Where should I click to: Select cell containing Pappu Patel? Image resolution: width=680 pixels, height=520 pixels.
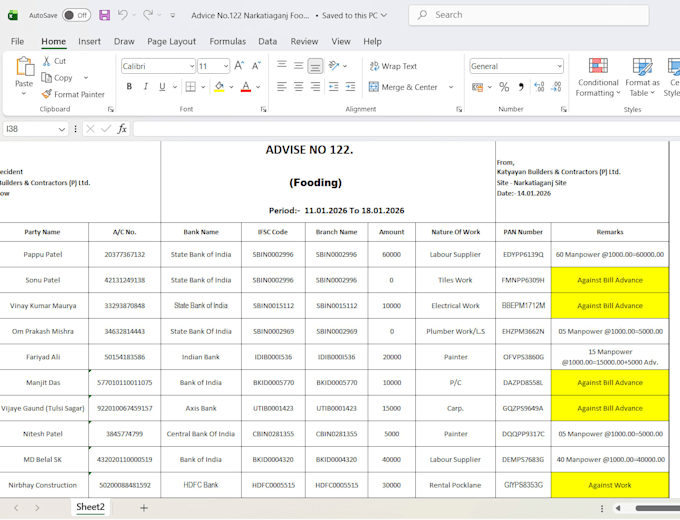(42, 255)
